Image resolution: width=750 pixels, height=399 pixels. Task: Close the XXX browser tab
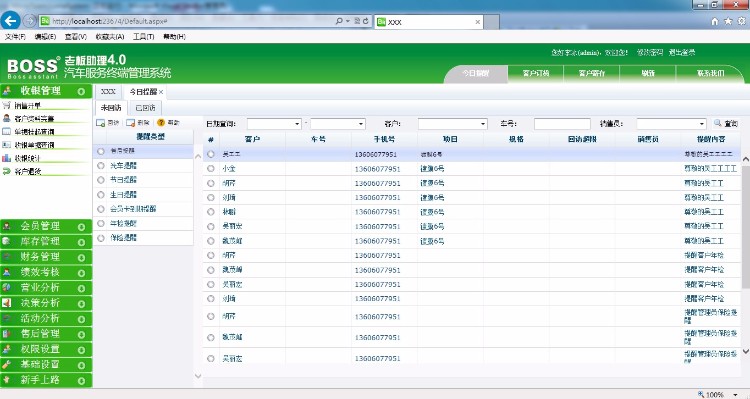click(x=477, y=22)
